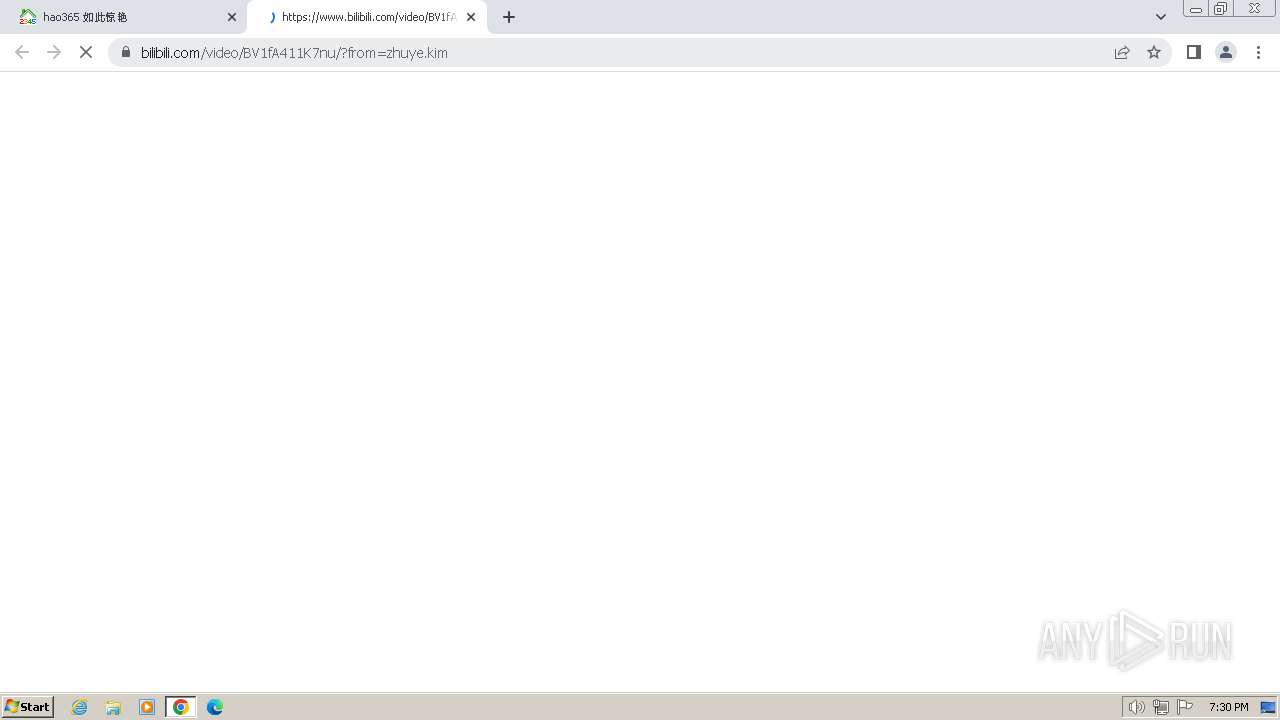Share this page icon
1280x720 pixels.
point(1122,52)
